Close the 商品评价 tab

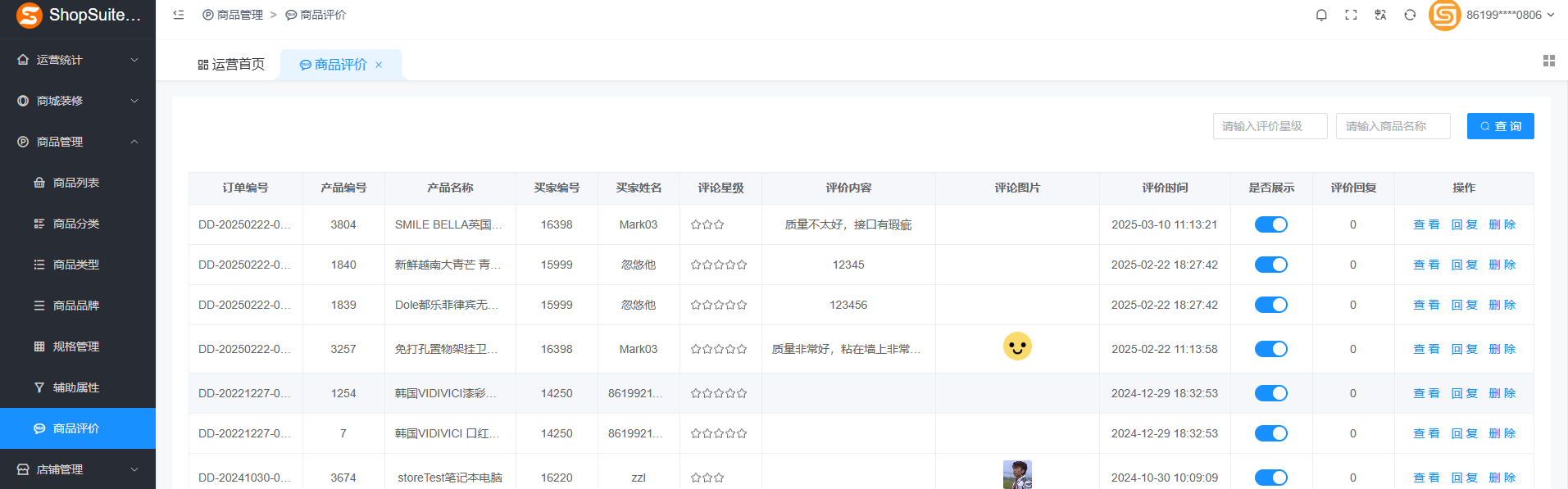pos(379,65)
